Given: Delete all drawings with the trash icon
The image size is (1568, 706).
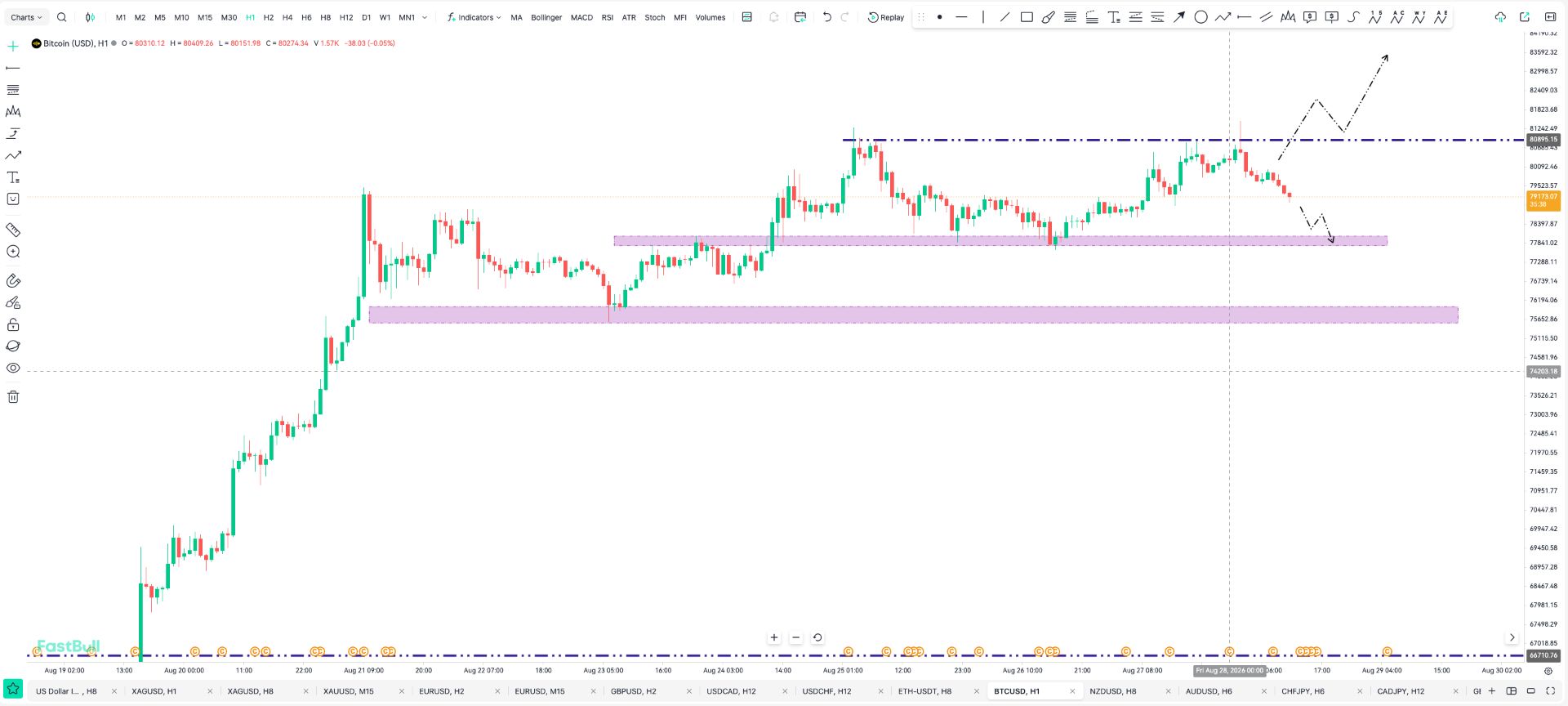Looking at the screenshot, I should coord(13,396).
